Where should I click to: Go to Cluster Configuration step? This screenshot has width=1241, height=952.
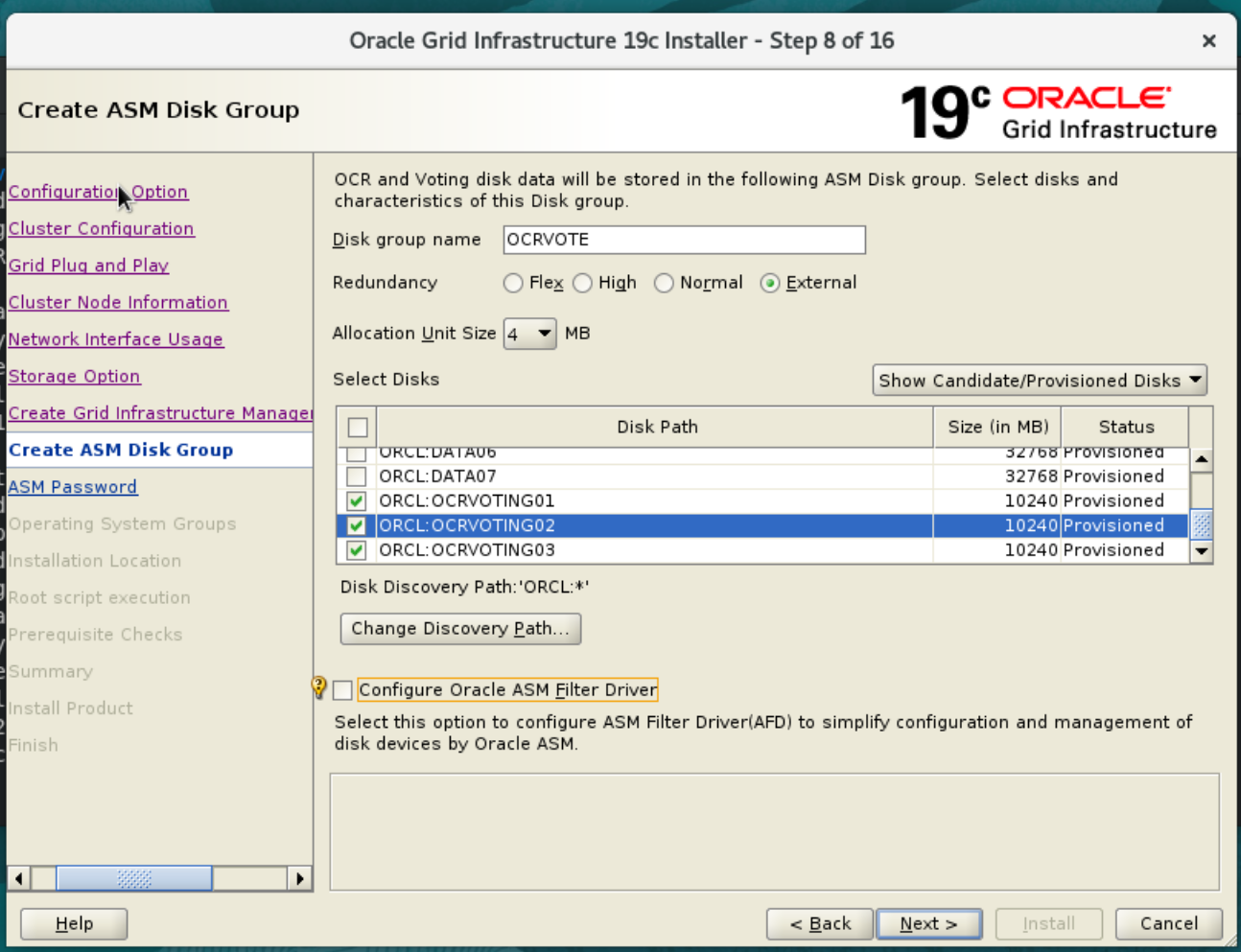tap(102, 229)
